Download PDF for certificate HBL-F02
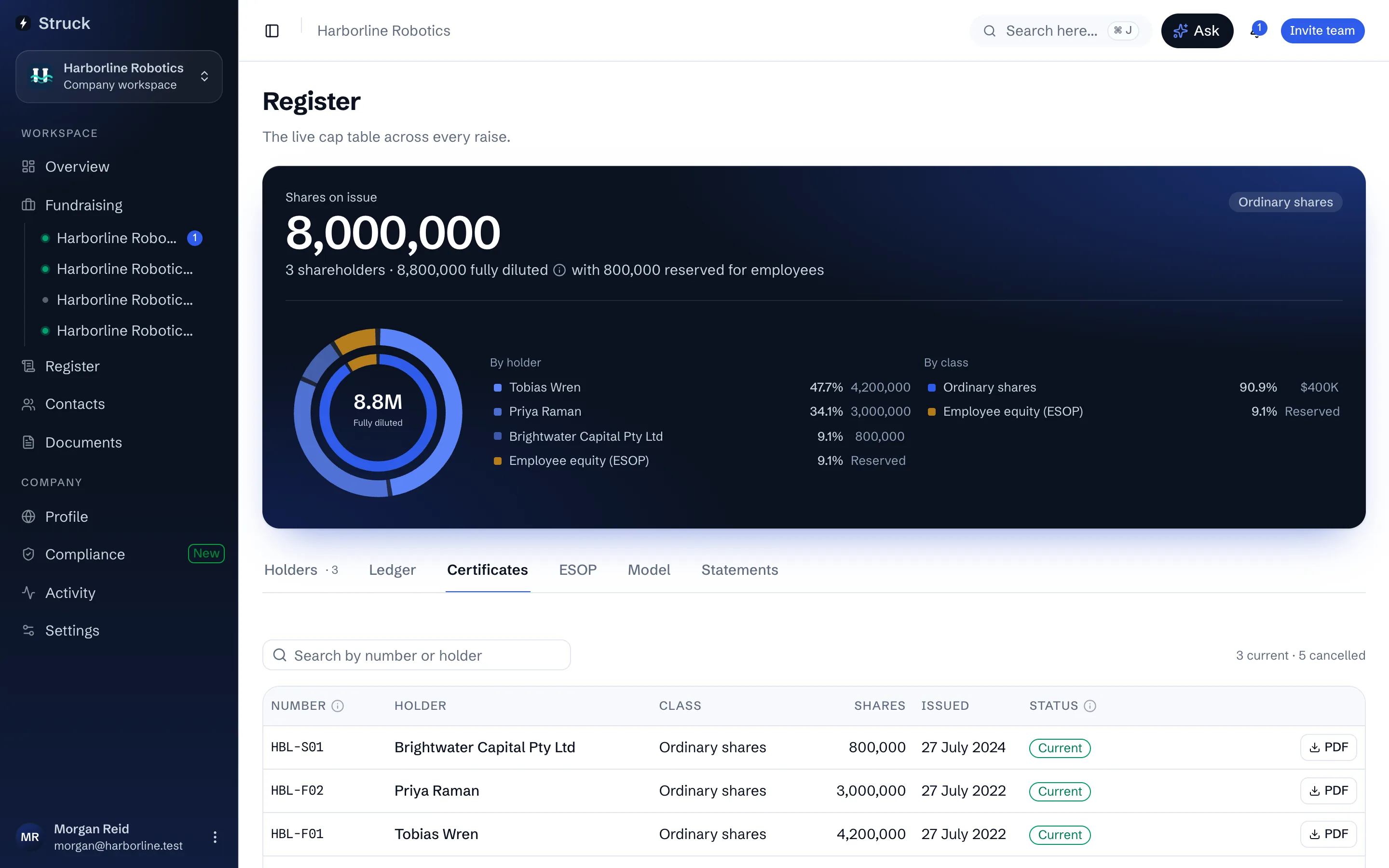Screen dimensions: 1389x868 click(x=1328, y=790)
